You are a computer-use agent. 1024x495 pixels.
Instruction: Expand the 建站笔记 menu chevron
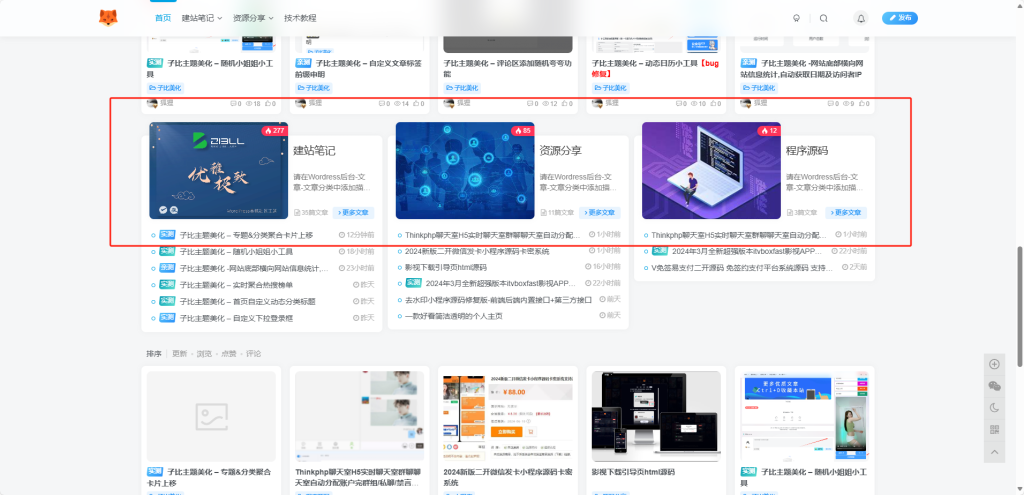pos(219,18)
